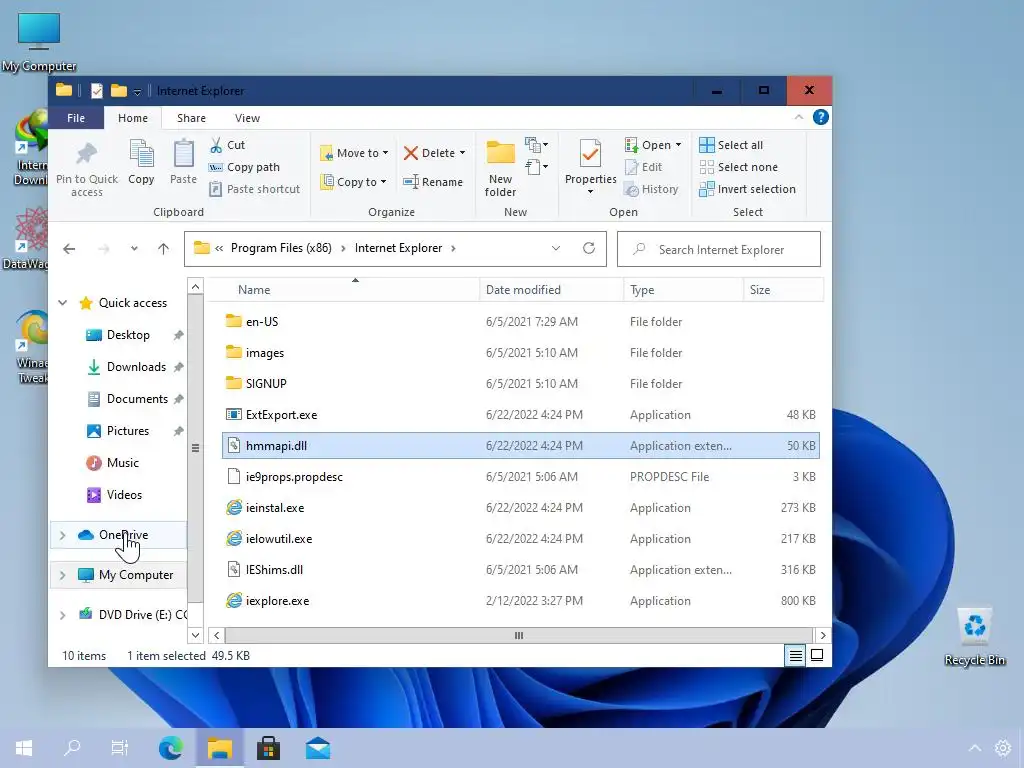Screen dimensions: 1024x768
Task: Open the Move to dropdown
Action: pos(355,153)
